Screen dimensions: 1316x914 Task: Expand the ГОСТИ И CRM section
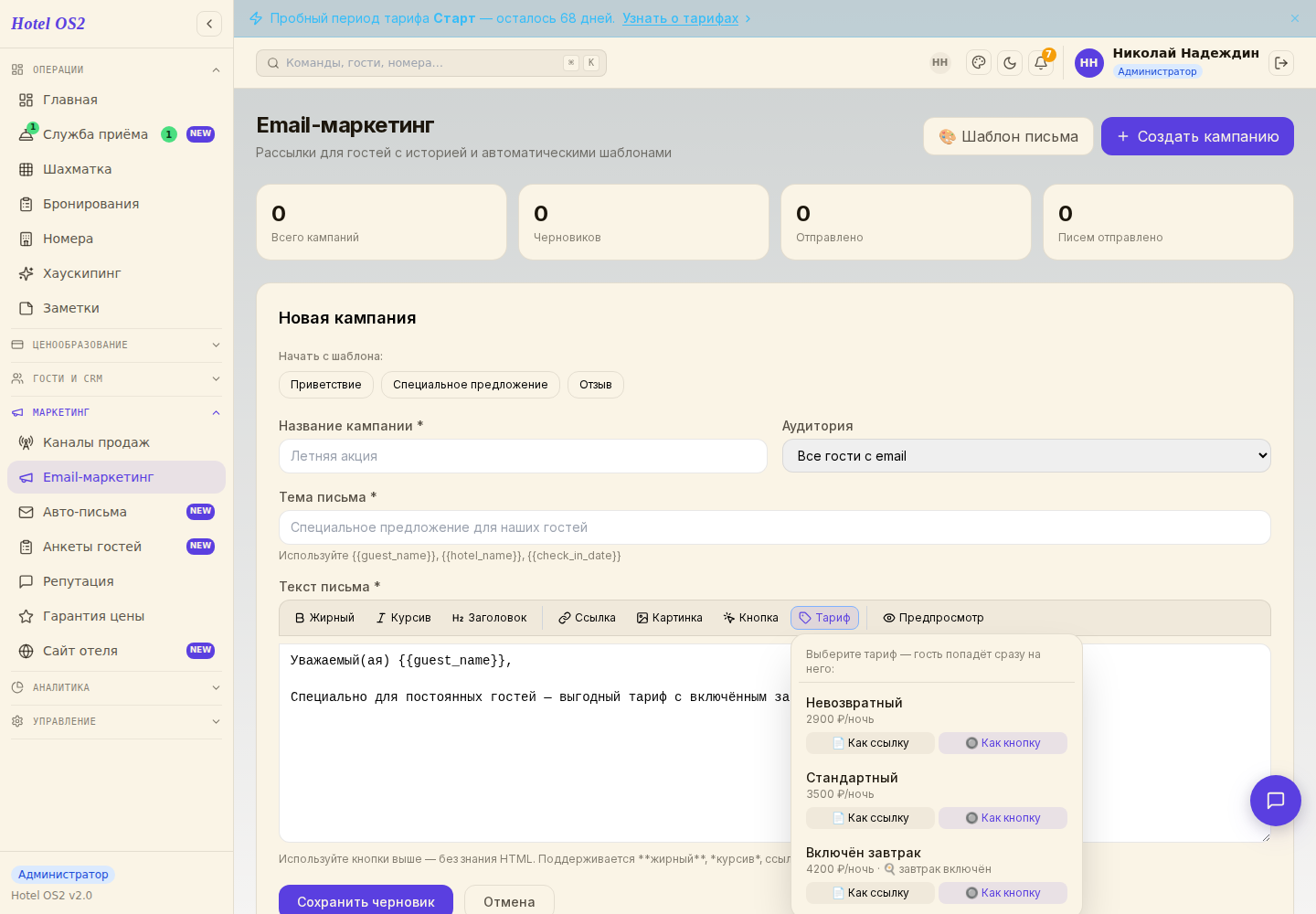(x=116, y=378)
